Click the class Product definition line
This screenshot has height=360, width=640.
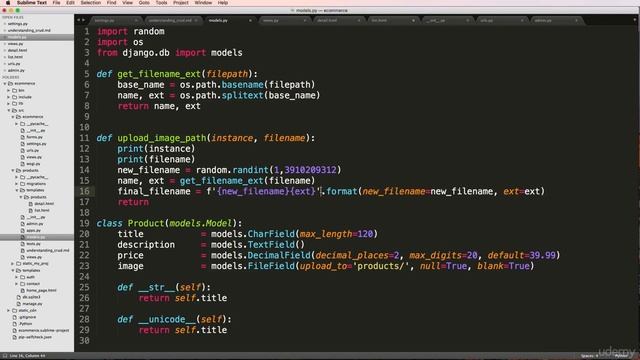[169, 223]
